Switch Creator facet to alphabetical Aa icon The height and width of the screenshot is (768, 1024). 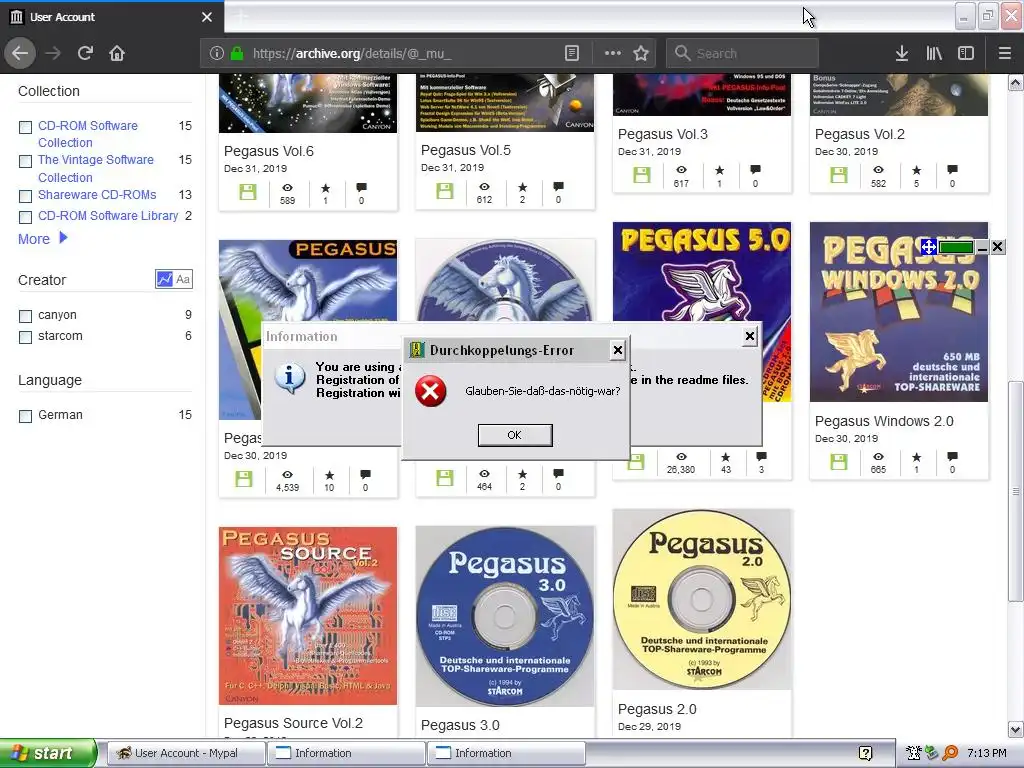tap(183, 280)
